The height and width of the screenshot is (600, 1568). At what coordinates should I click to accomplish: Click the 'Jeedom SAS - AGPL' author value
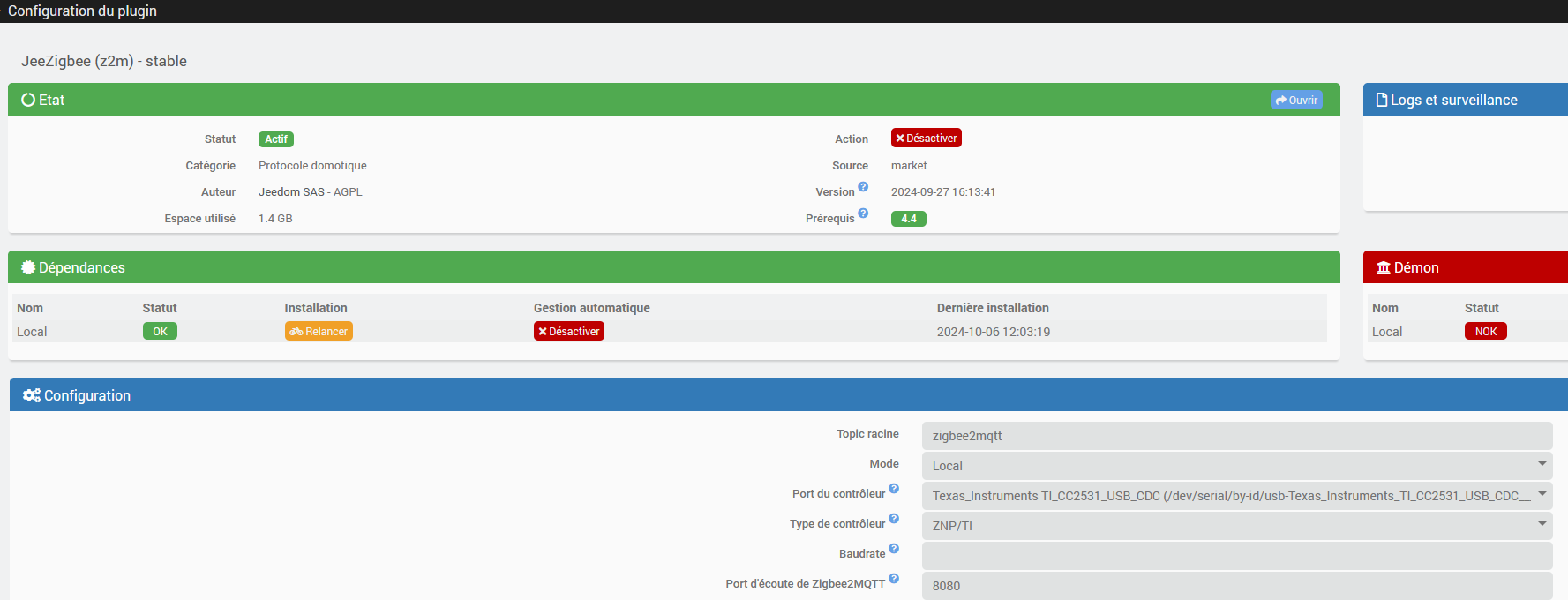(x=311, y=192)
